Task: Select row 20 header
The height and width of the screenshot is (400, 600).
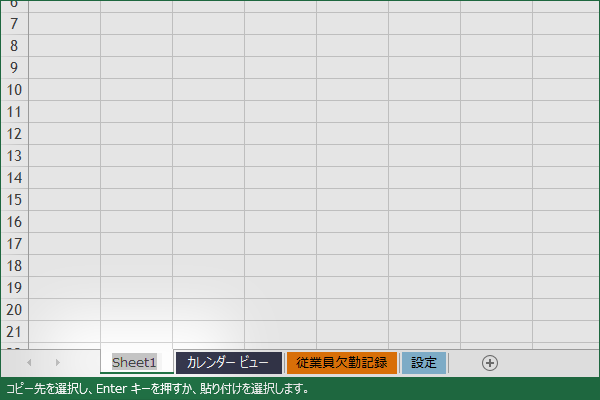Action: click(14, 310)
